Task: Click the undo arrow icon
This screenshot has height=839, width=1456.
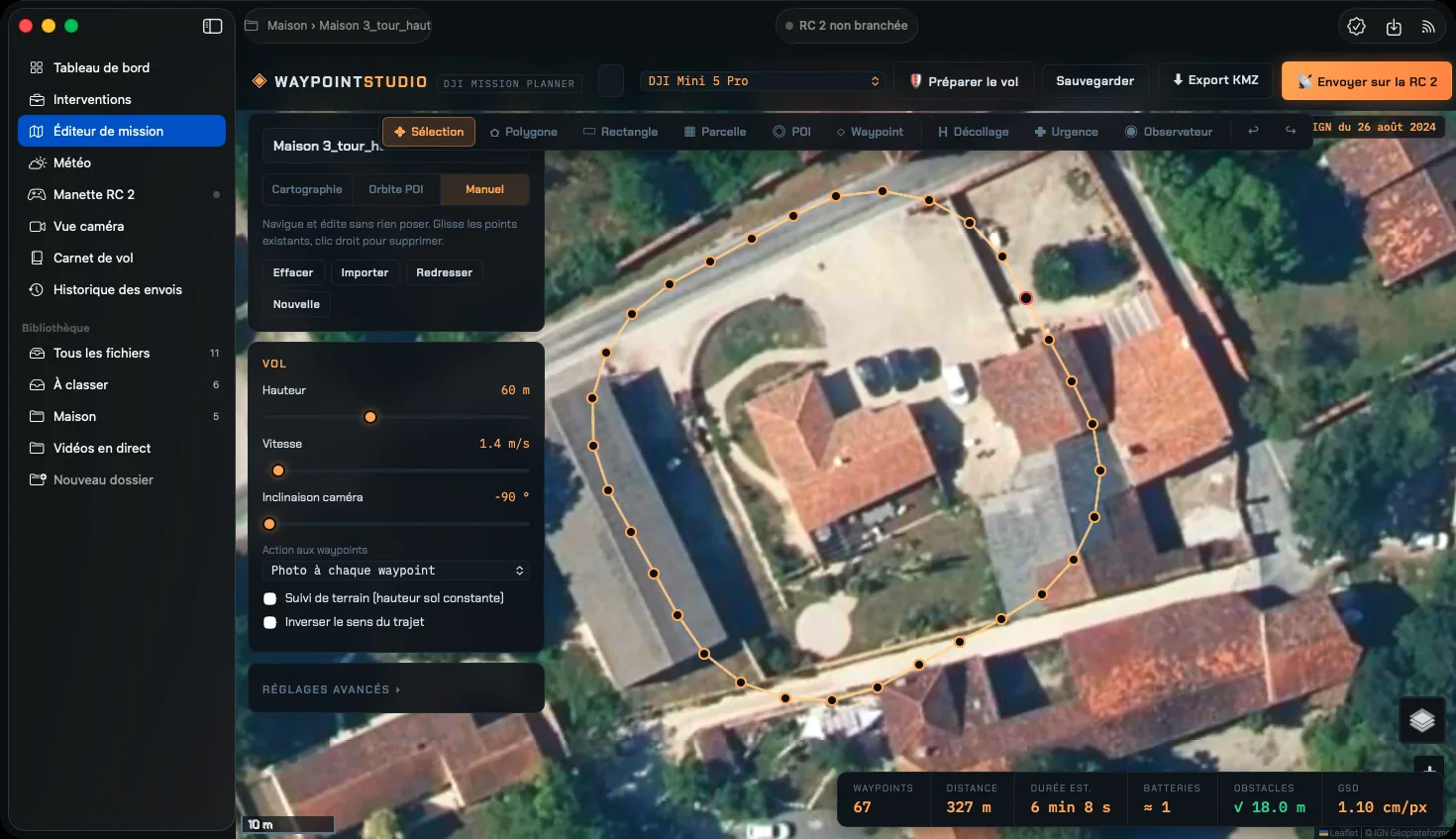Action: point(1253,131)
